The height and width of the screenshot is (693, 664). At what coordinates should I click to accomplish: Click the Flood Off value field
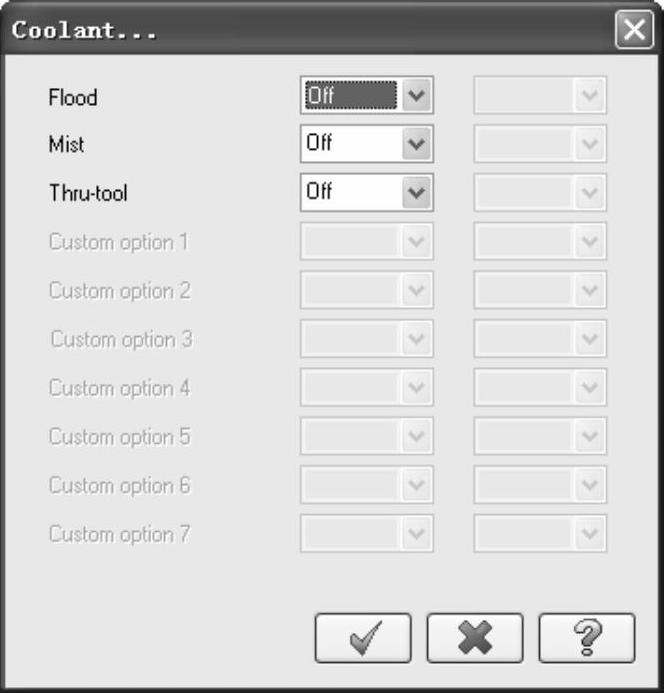[350, 96]
